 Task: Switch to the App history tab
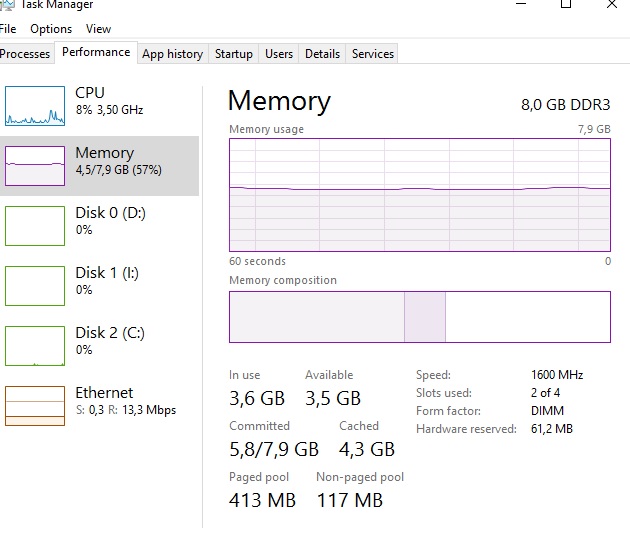click(x=172, y=54)
